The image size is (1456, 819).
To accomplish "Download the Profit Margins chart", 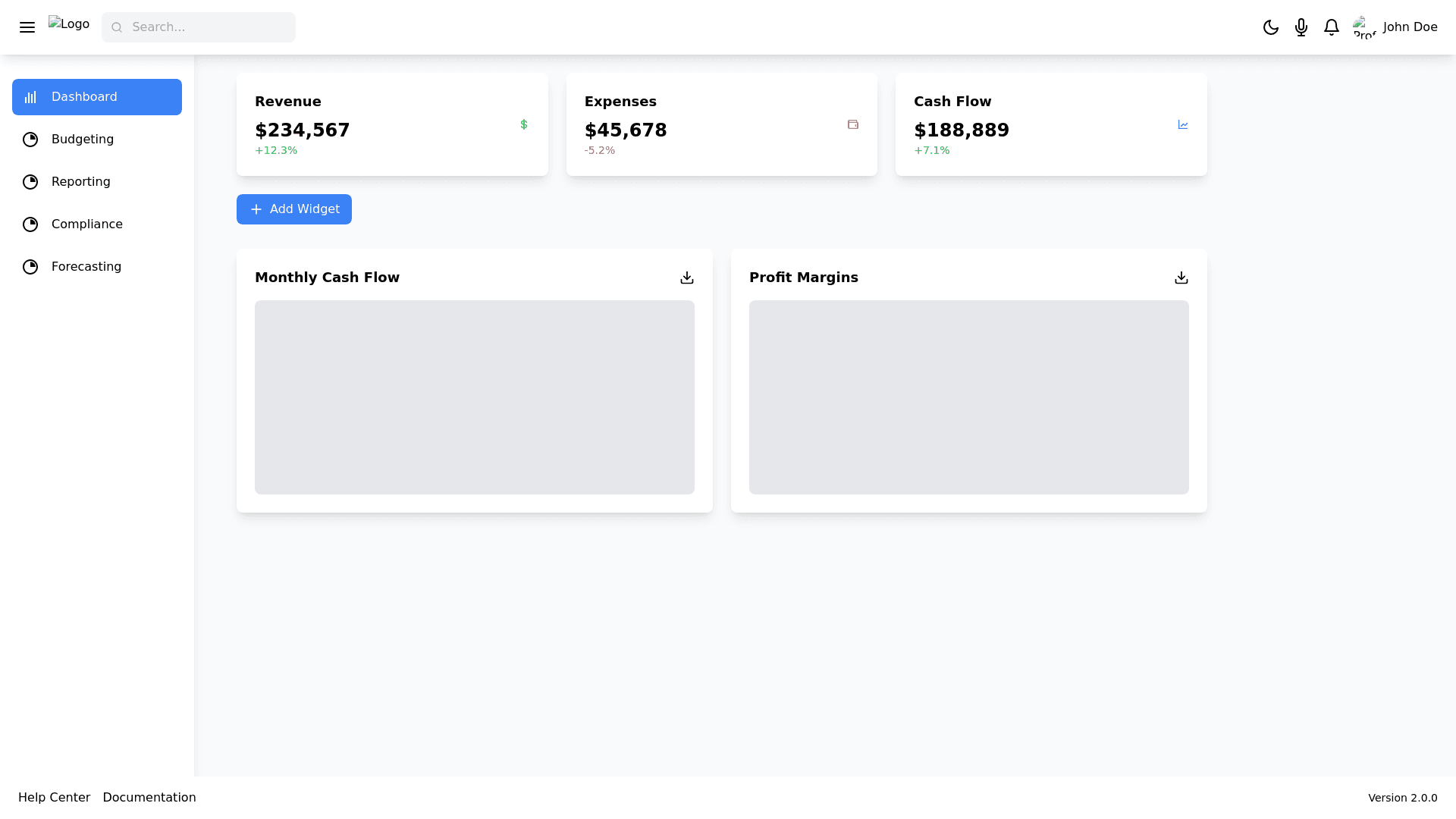I will click(x=1181, y=278).
